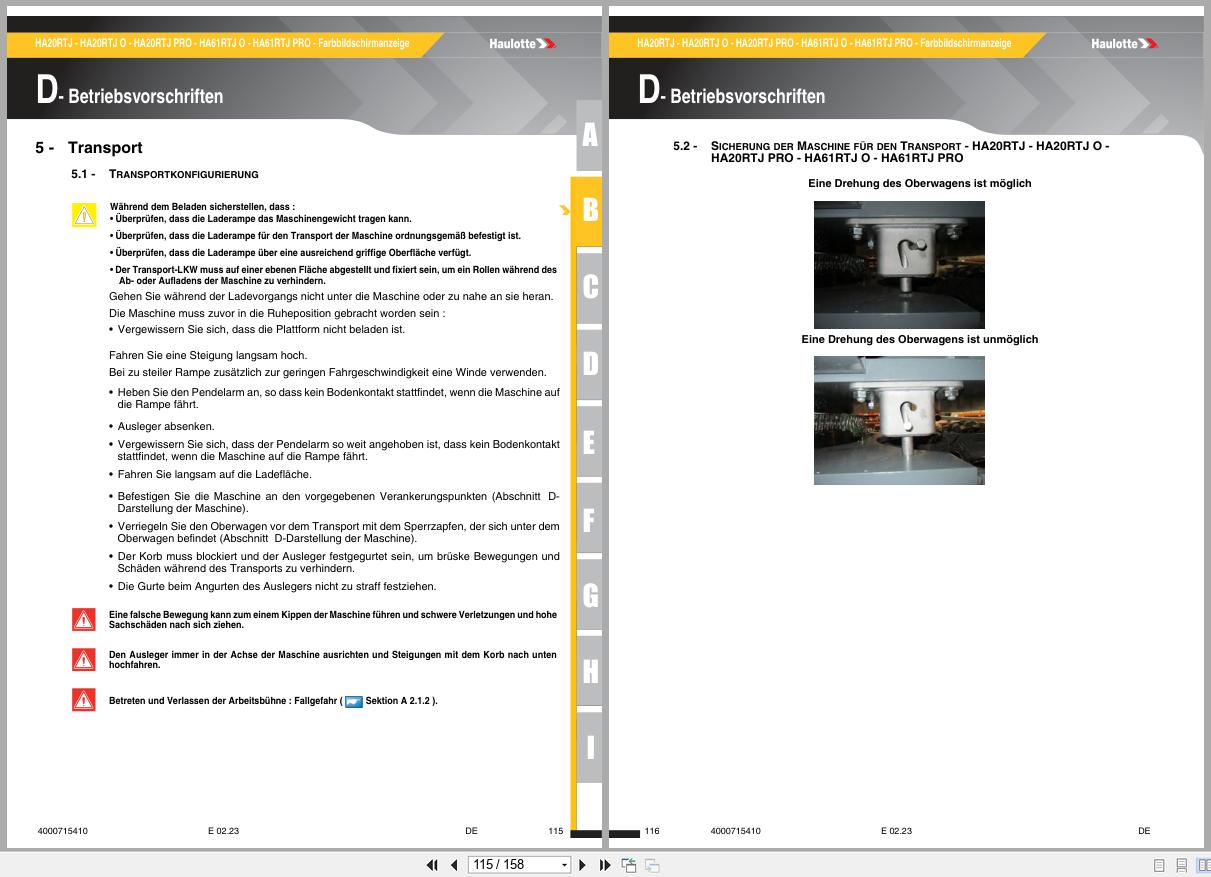This screenshot has height=877, width=1211.
Task: Select section tab G
Action: tap(589, 596)
